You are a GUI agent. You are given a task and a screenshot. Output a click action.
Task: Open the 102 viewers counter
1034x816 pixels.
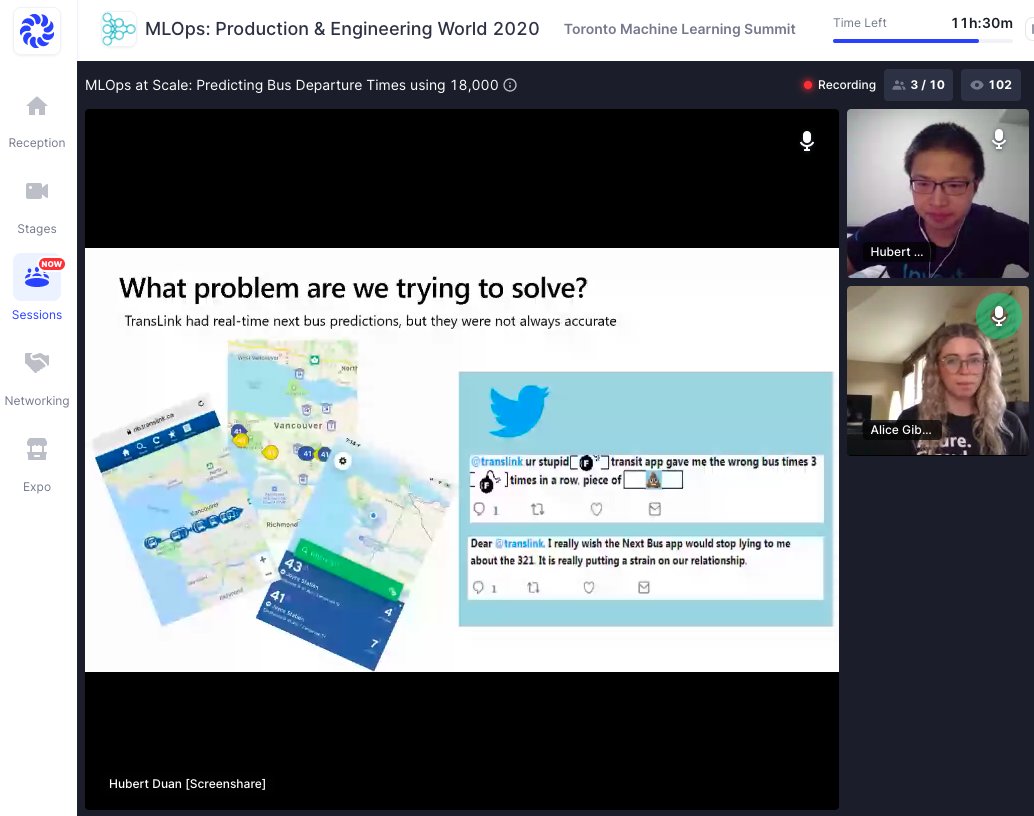[x=991, y=85]
